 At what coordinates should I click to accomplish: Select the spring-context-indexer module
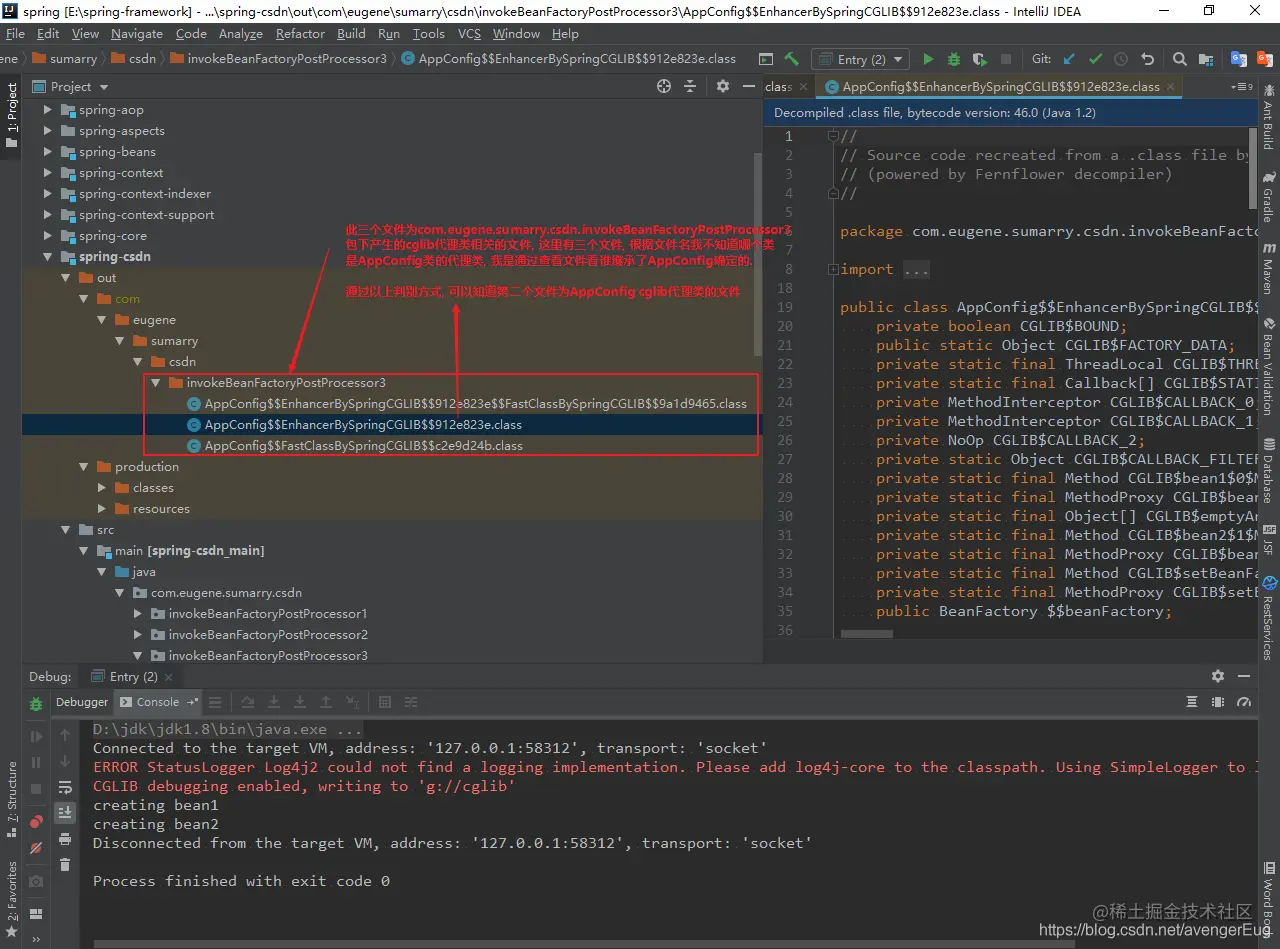coord(145,194)
